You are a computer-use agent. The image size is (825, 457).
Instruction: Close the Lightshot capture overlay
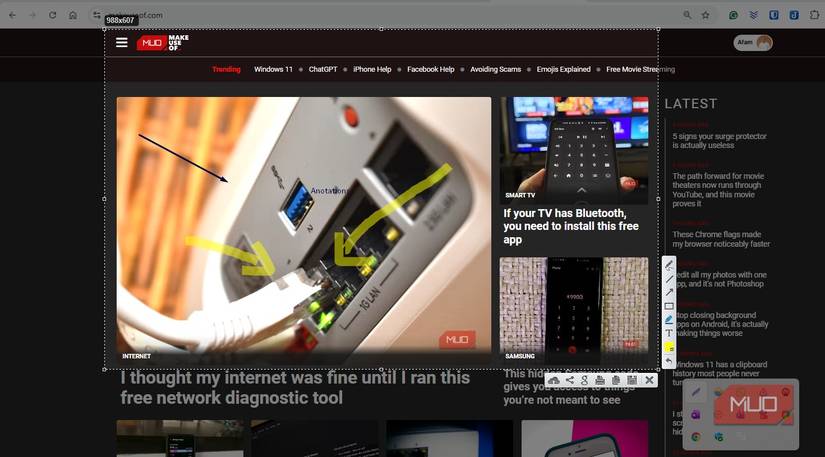coord(649,380)
